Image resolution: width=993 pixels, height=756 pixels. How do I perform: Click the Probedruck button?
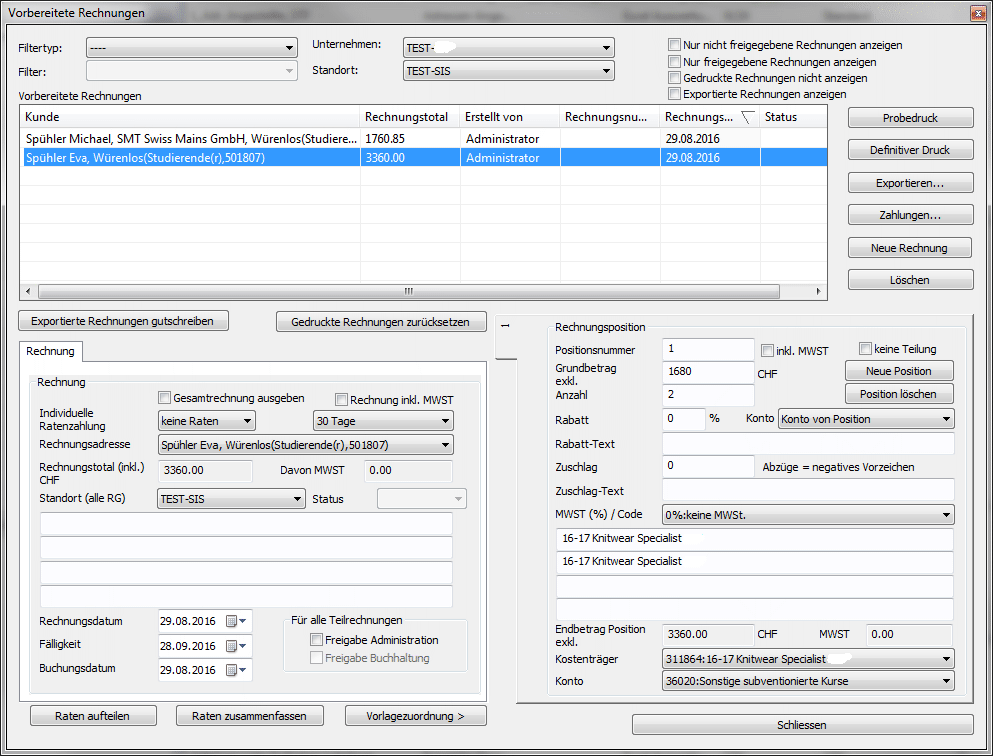pyautogui.click(x=910, y=118)
